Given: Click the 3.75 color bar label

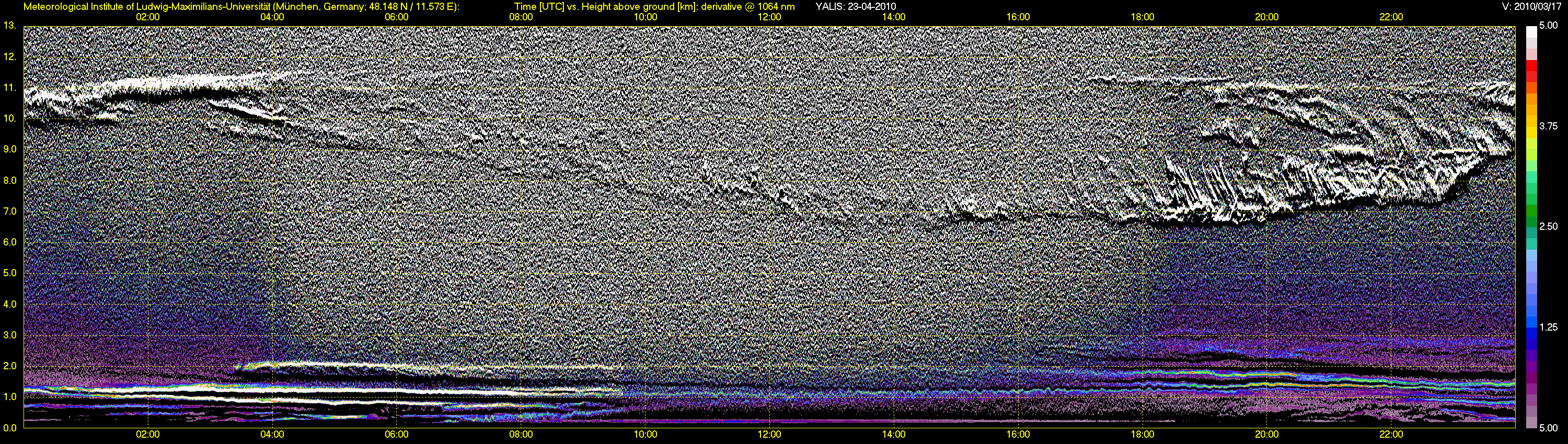Looking at the screenshot, I should (x=1549, y=126).
